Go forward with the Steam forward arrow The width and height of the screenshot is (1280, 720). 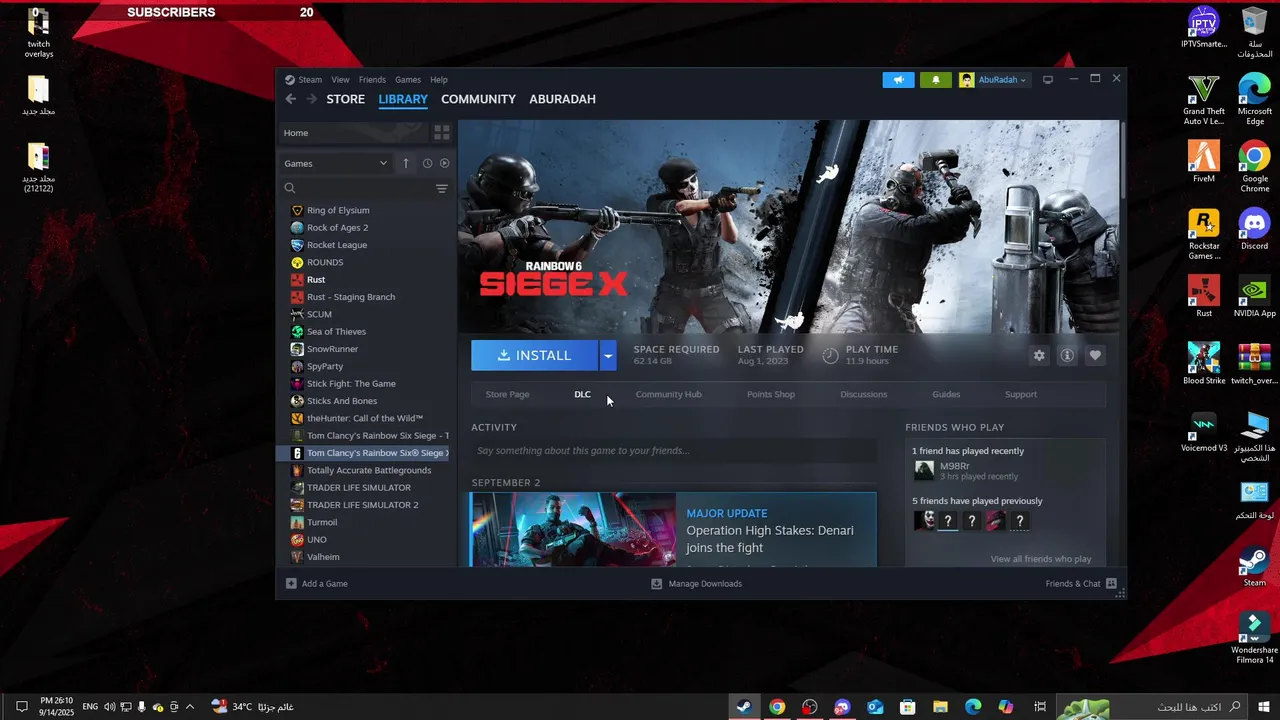point(312,99)
